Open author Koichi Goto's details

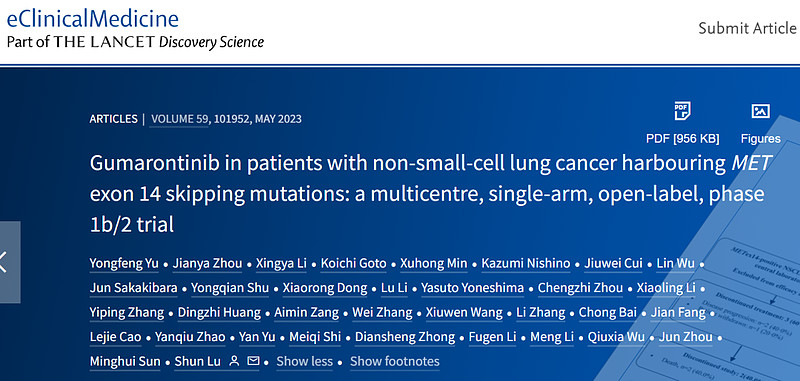coord(354,264)
